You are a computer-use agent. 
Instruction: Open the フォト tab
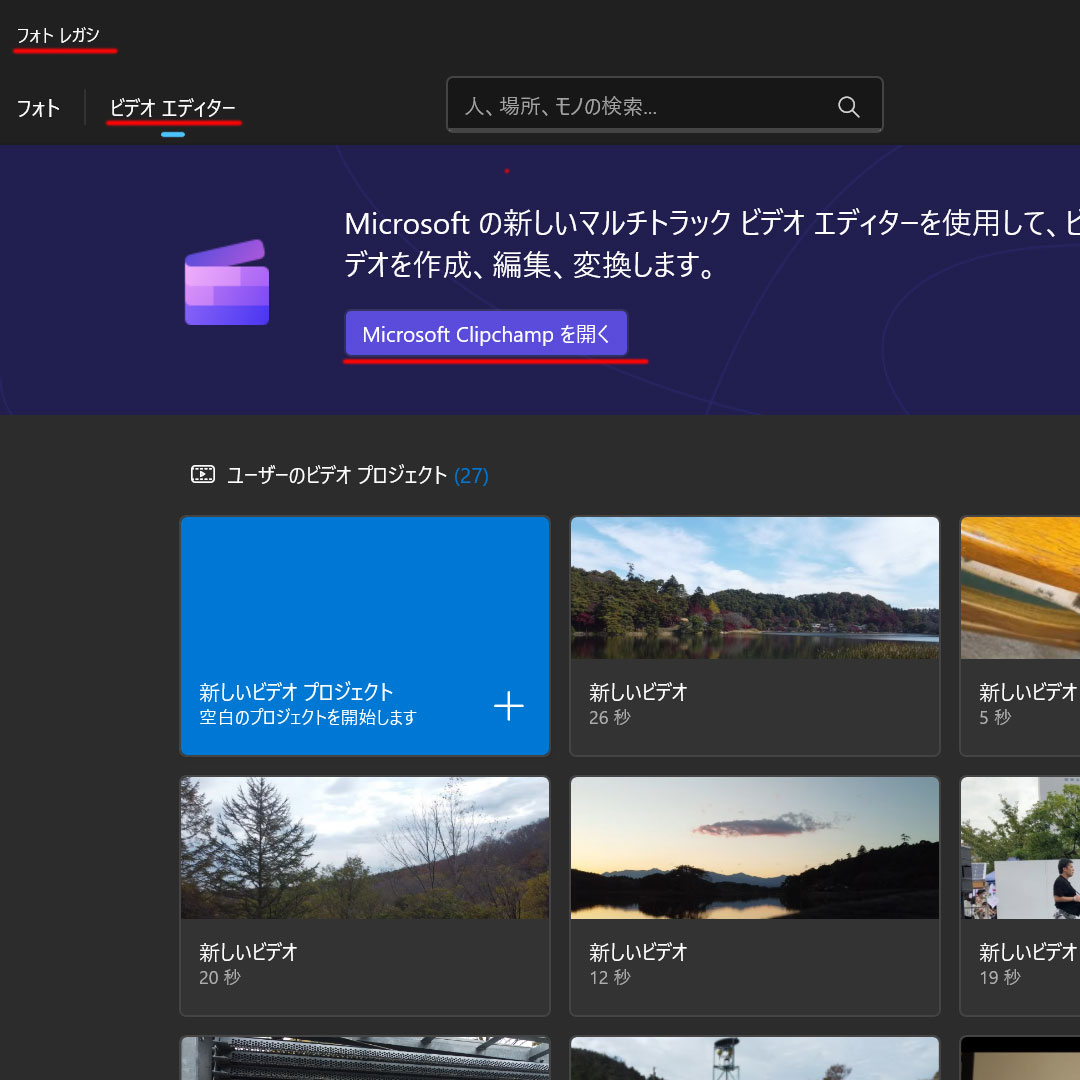[38, 108]
